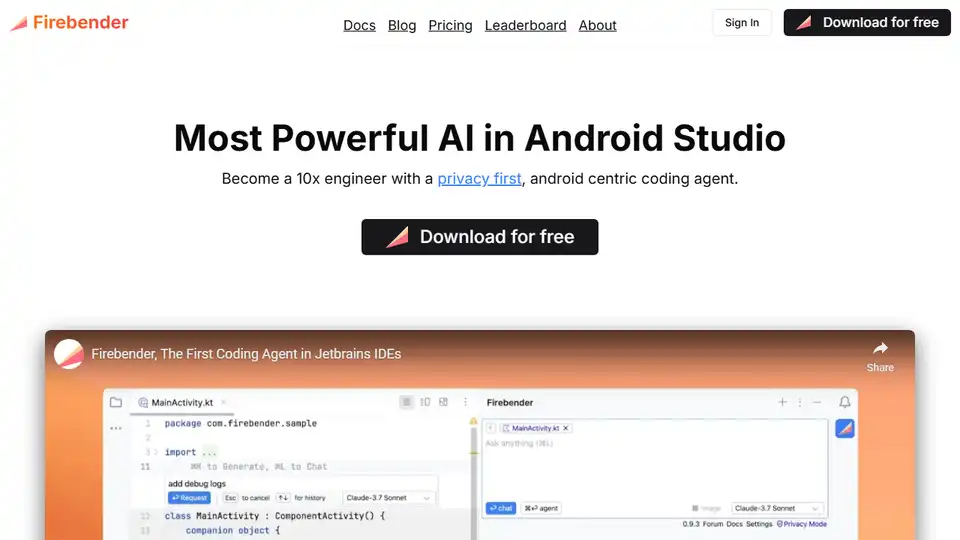Click the Esc key hint button
The height and width of the screenshot is (540, 960).
coord(230,498)
